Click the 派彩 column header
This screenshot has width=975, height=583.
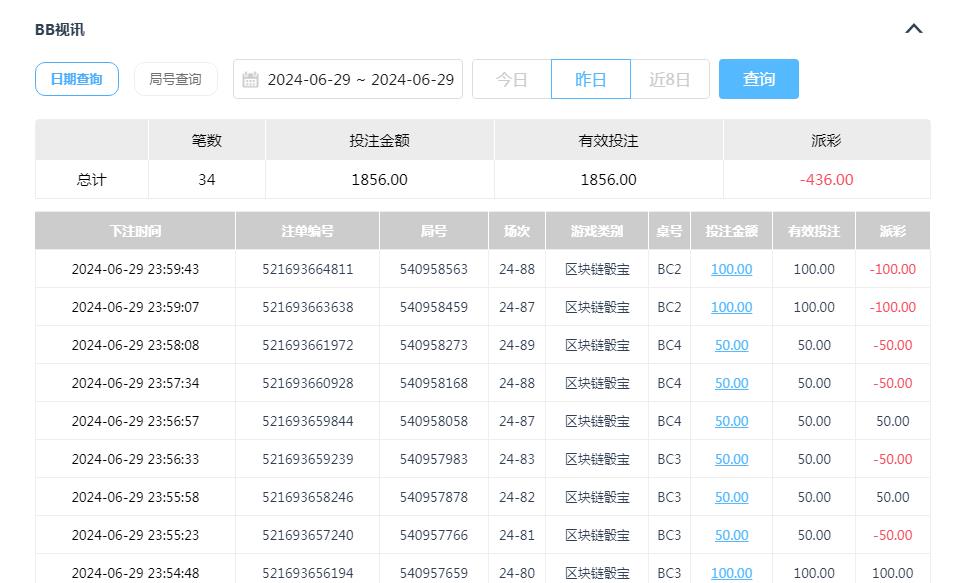pyautogui.click(x=891, y=231)
